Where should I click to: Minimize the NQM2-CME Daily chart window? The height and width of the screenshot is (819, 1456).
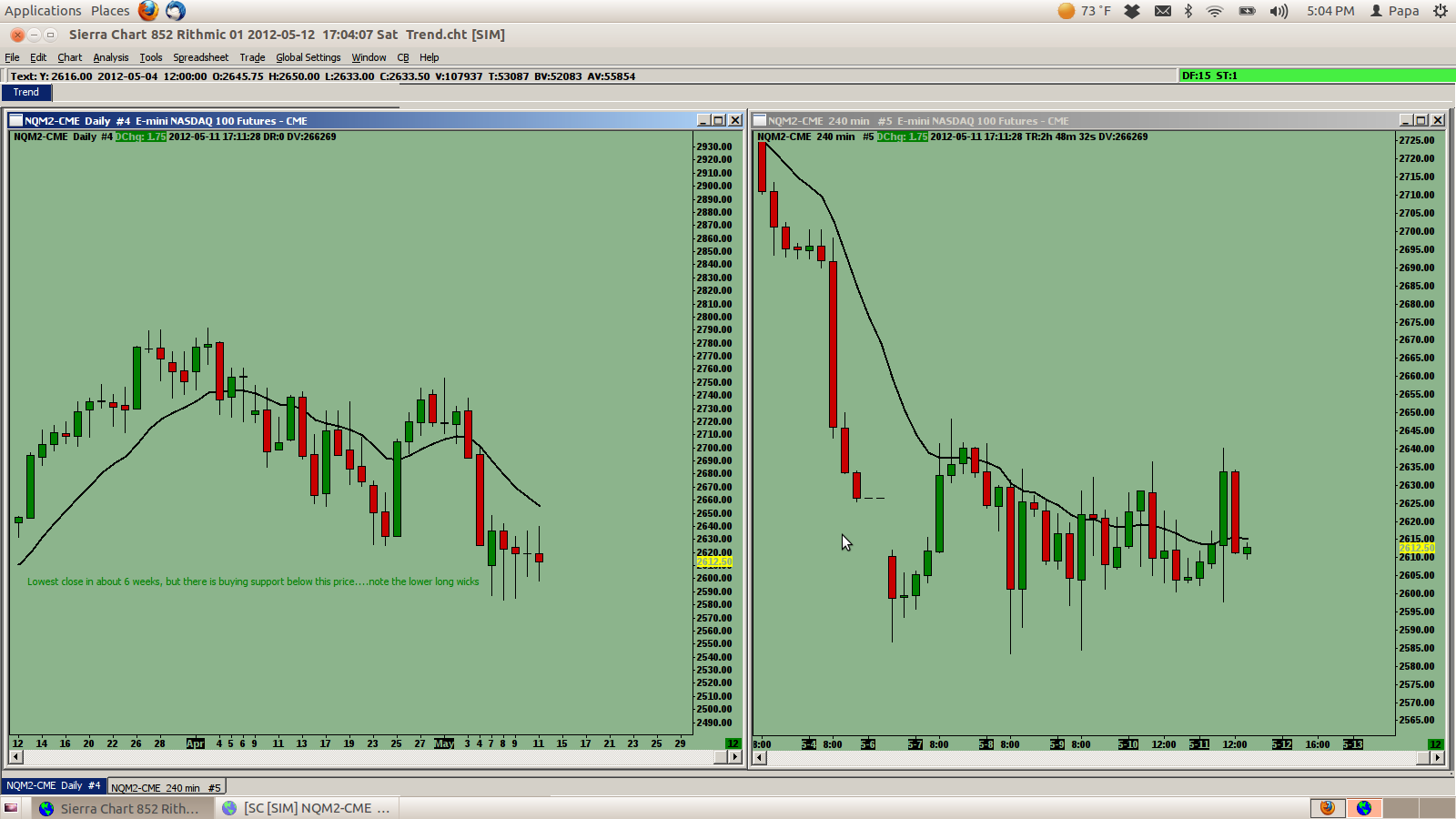pos(703,120)
